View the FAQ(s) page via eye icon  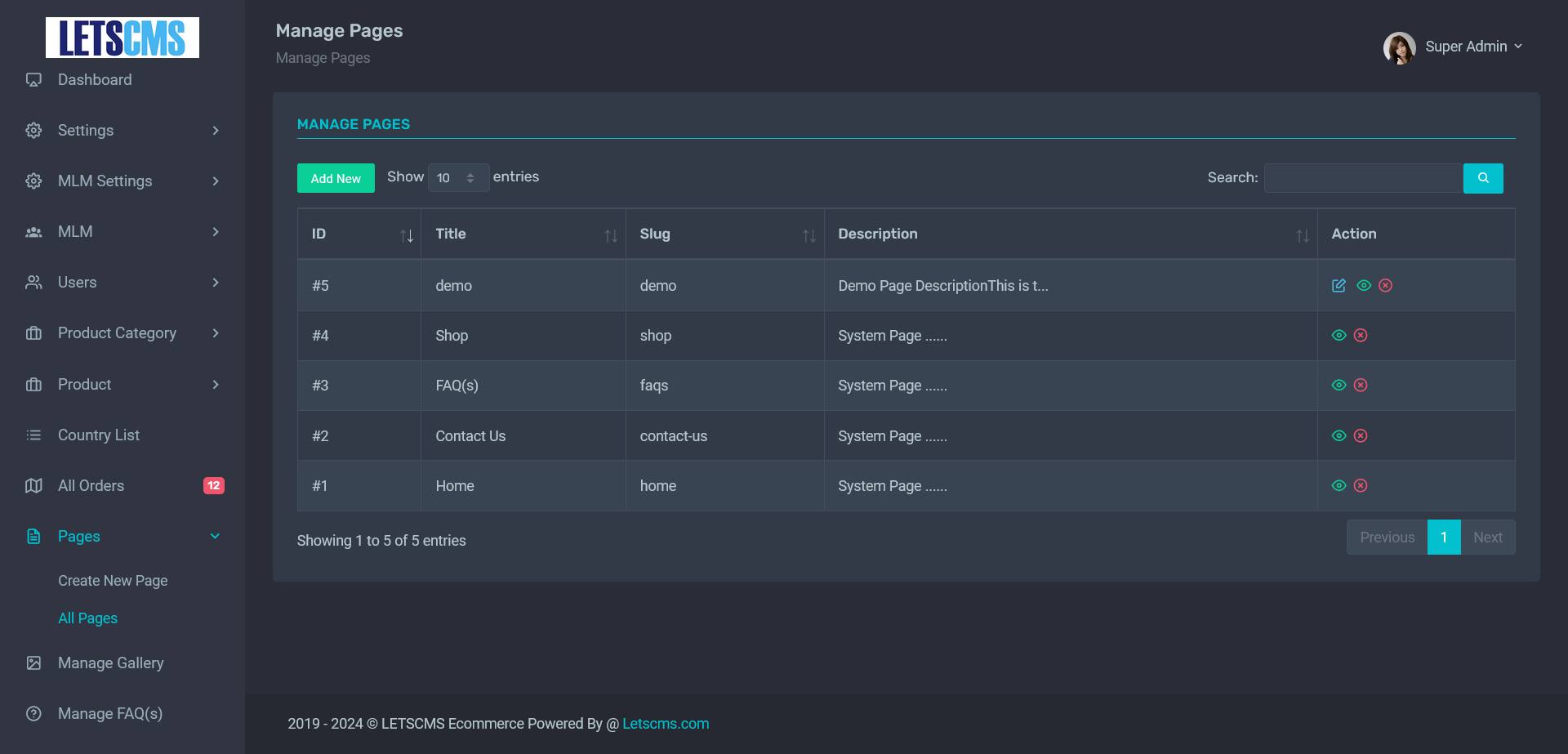(1339, 385)
